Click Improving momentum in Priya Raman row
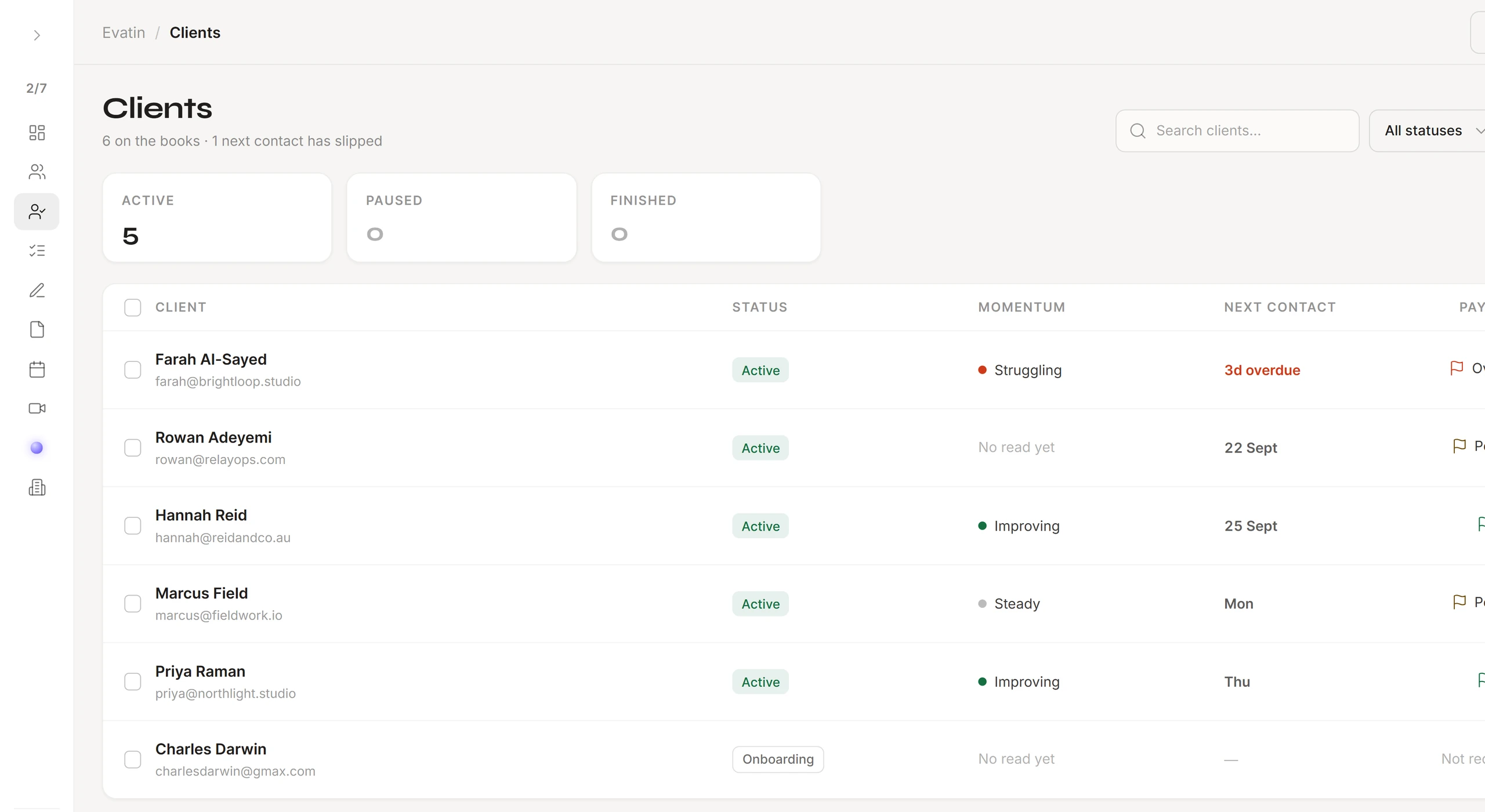 pos(1019,681)
